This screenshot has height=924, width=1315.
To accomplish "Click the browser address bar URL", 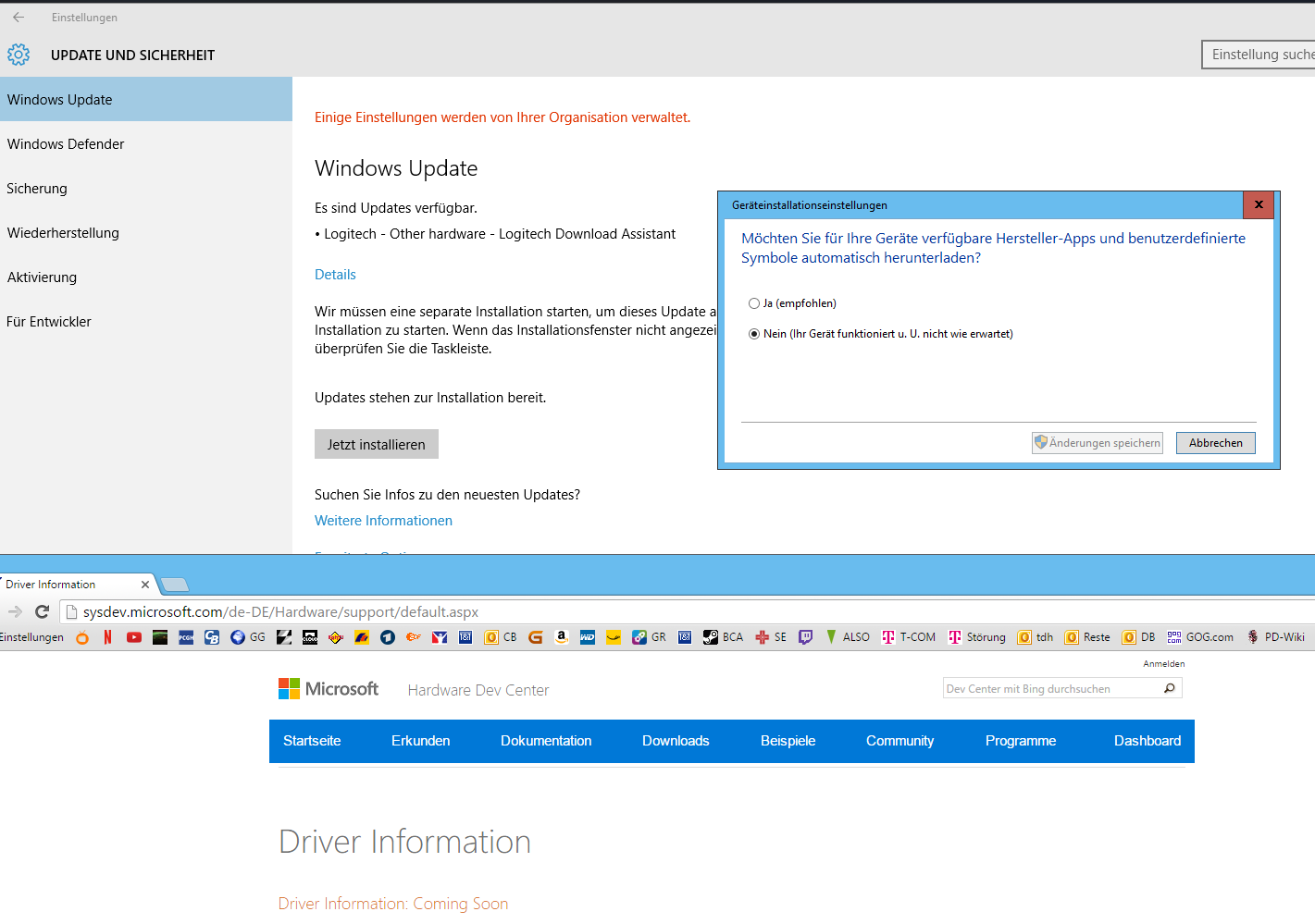I will (280, 611).
